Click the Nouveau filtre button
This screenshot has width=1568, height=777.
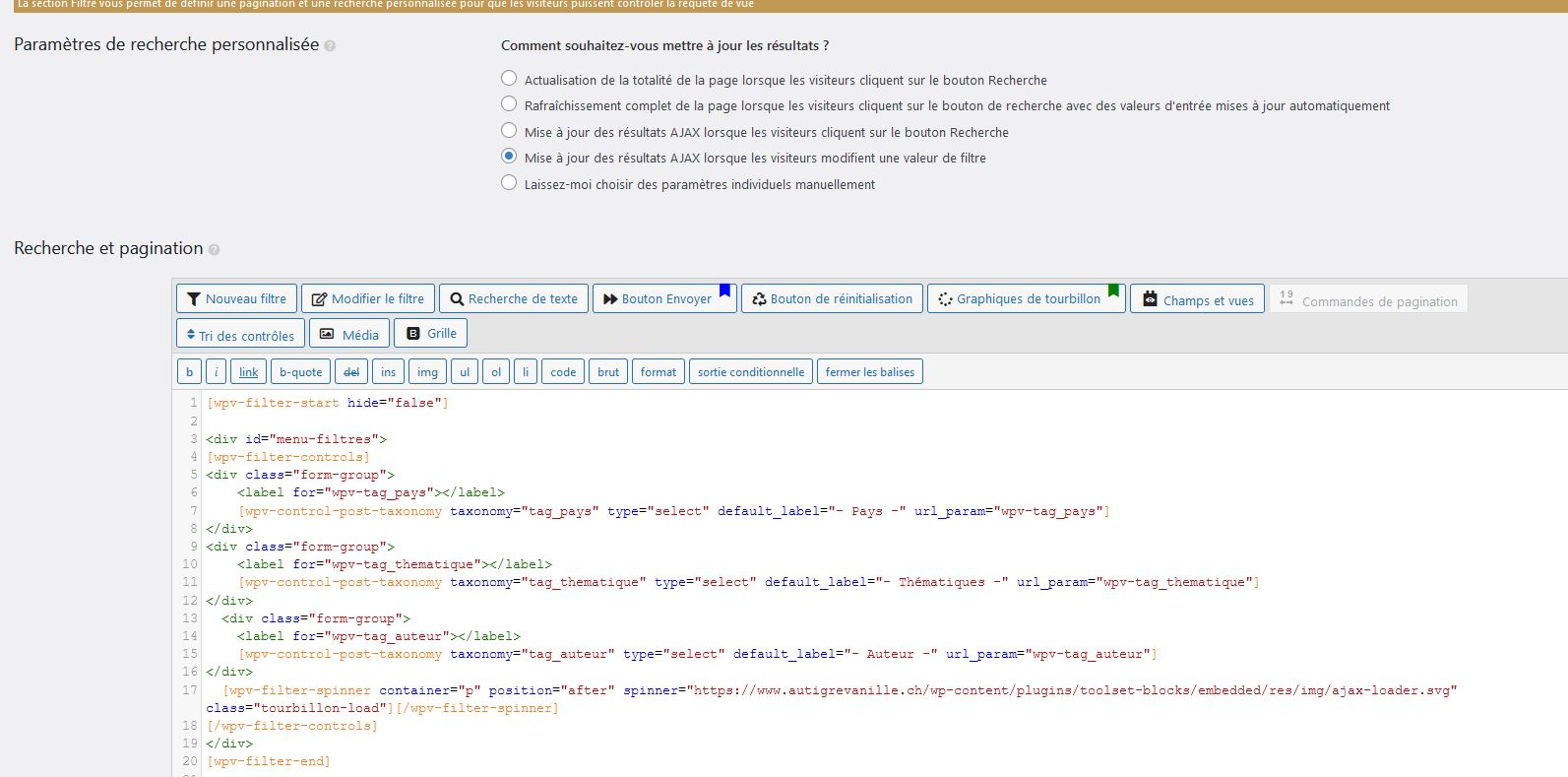pyautogui.click(x=236, y=298)
